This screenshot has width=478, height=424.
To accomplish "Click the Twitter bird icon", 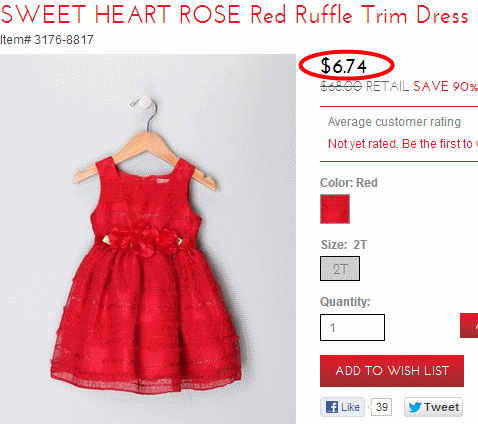I will 415,407.
